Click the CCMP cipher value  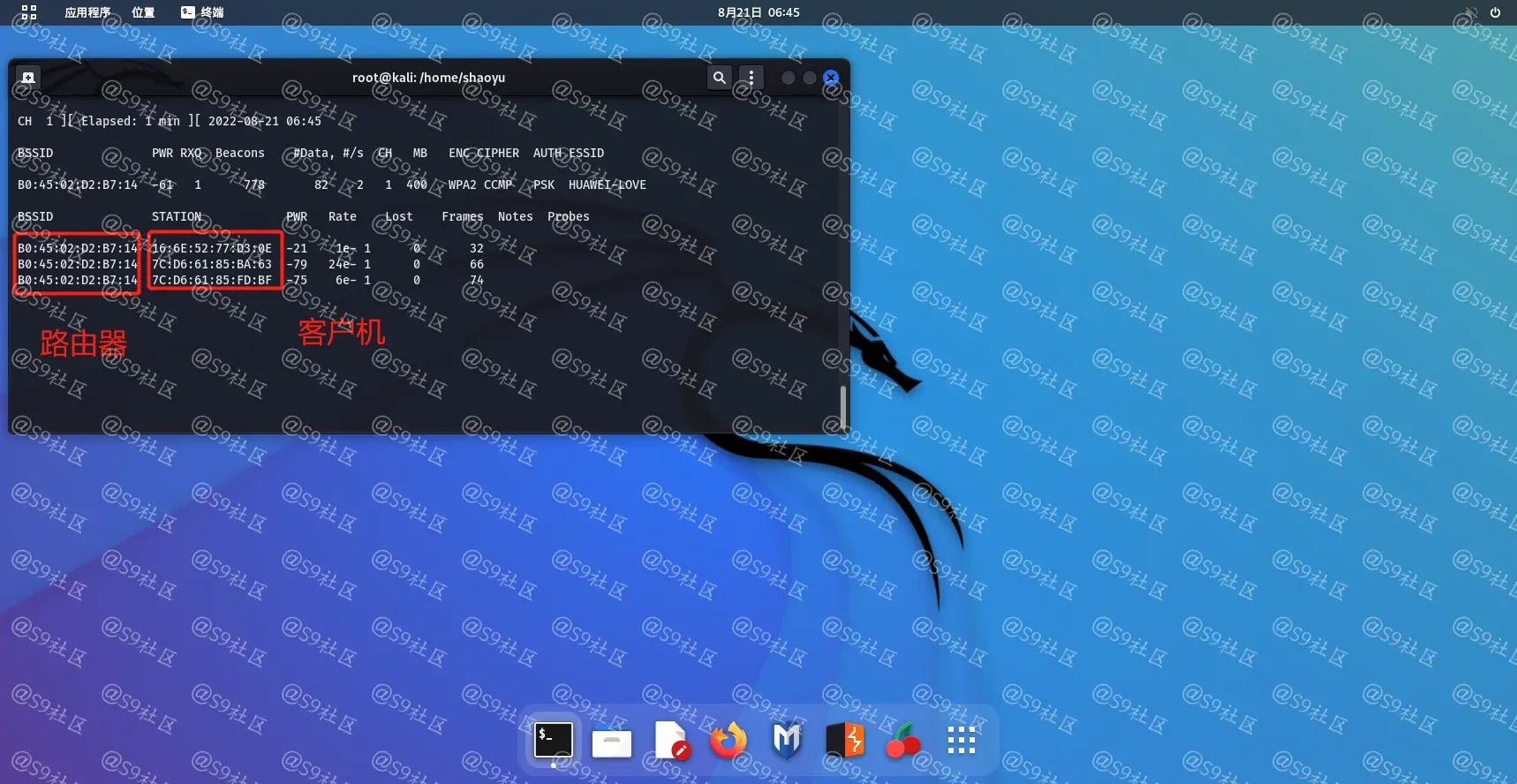pos(498,185)
